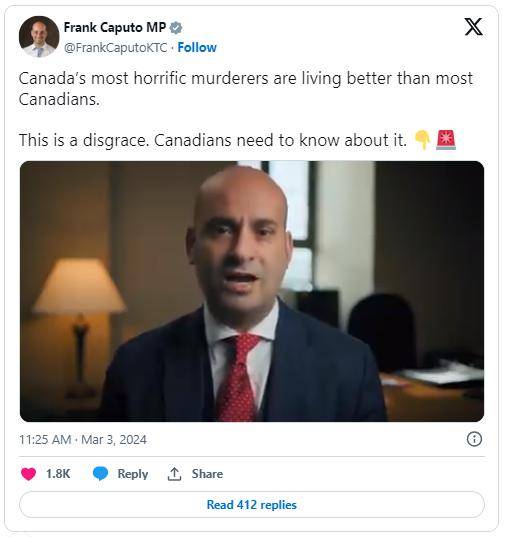
Task: Follow Frank Caputo MP
Action: [x=197, y=48]
